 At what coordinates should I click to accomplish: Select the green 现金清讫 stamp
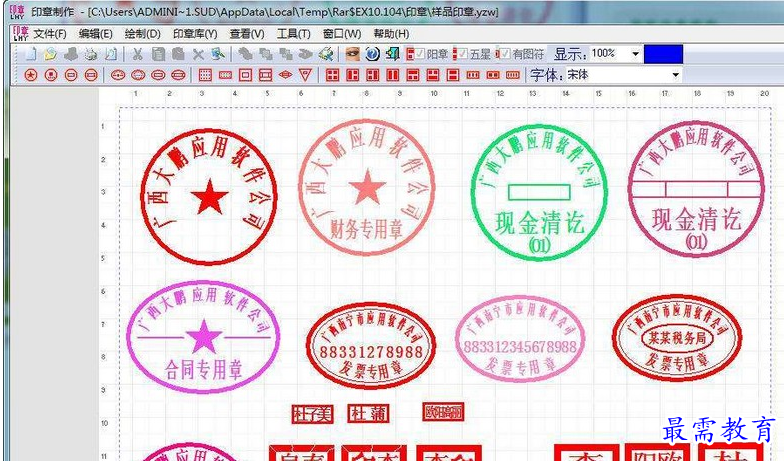539,192
